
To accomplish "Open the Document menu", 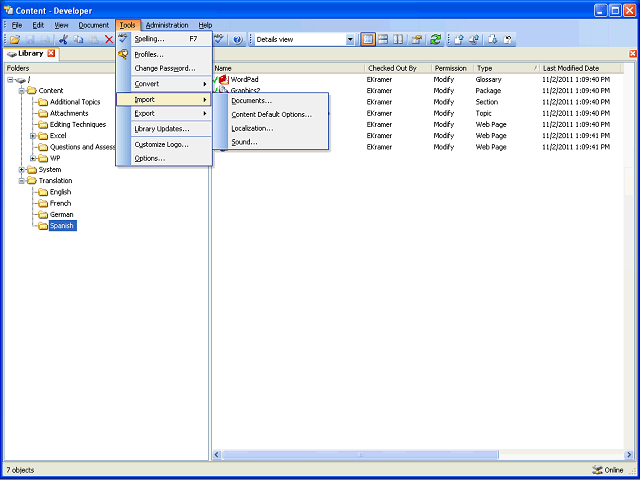I will 93,25.
